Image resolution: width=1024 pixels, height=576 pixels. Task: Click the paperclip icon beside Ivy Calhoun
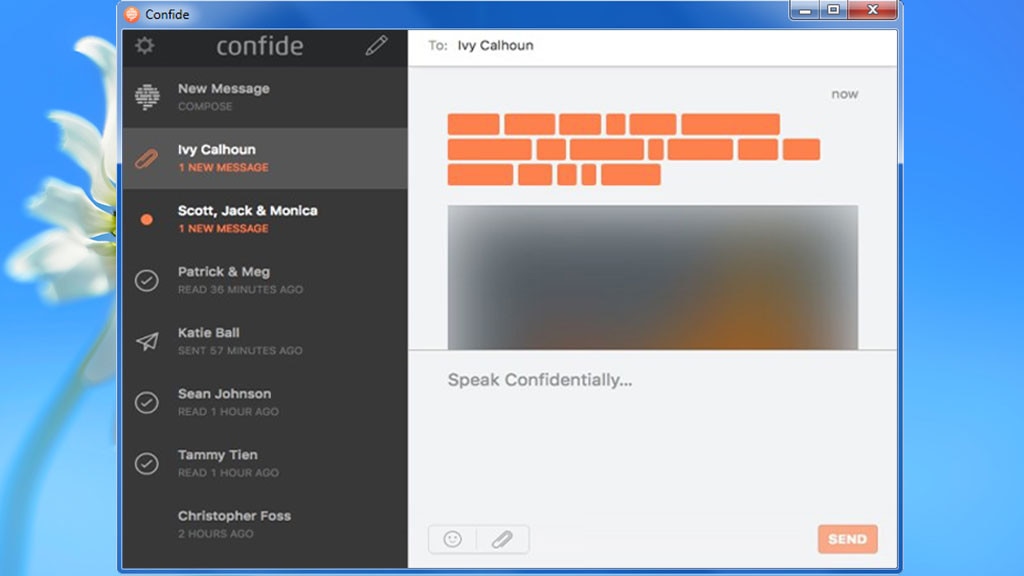[147, 158]
